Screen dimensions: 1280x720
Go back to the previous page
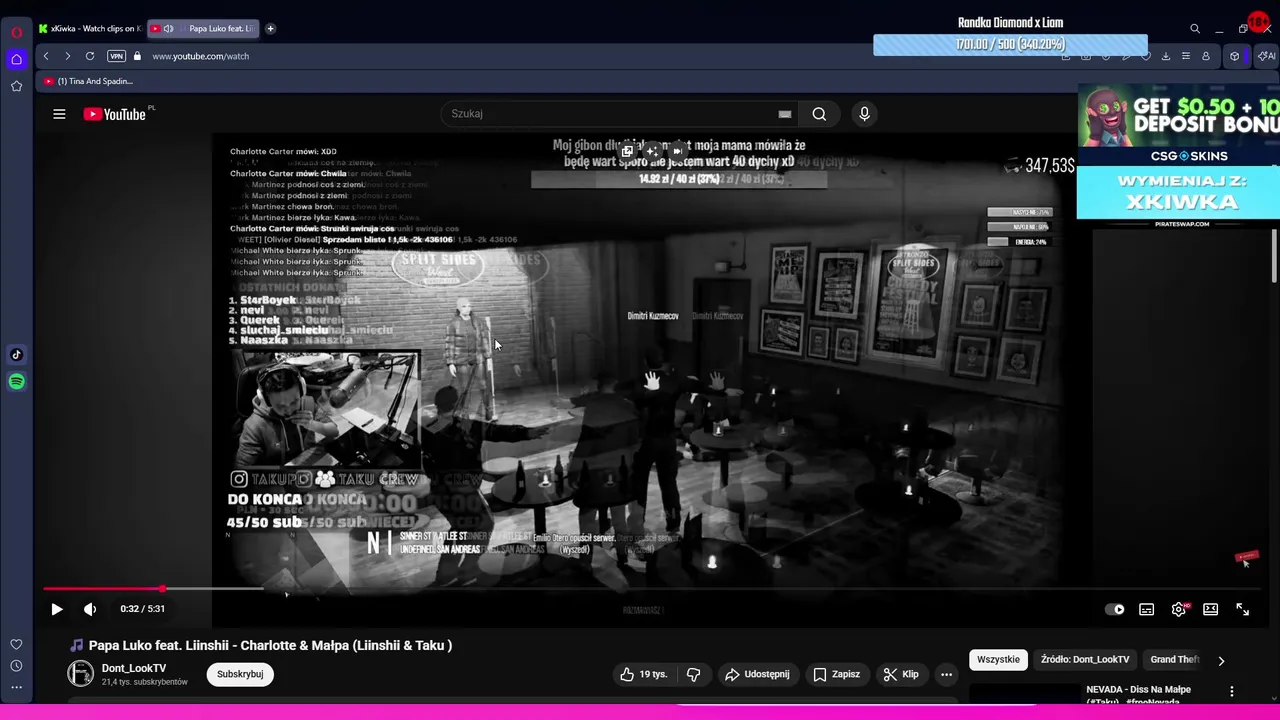[46, 56]
